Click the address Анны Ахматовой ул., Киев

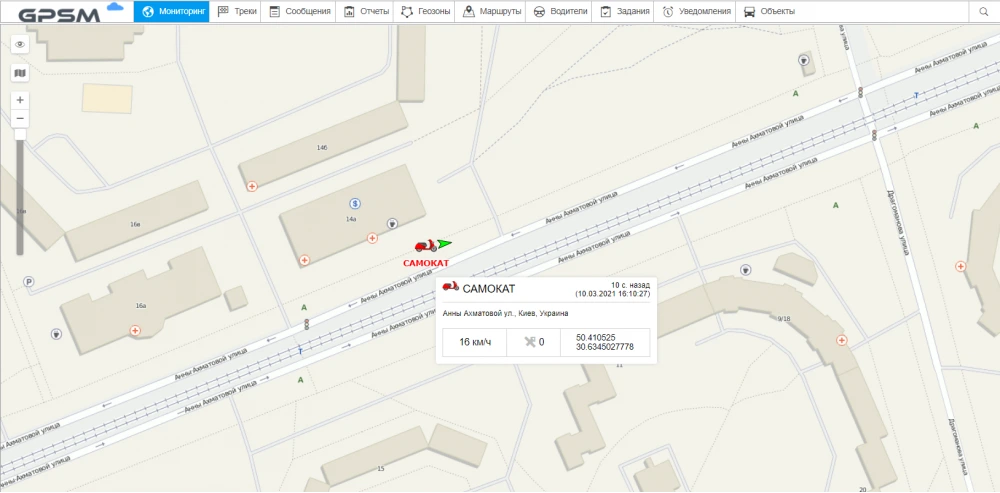pos(505,313)
